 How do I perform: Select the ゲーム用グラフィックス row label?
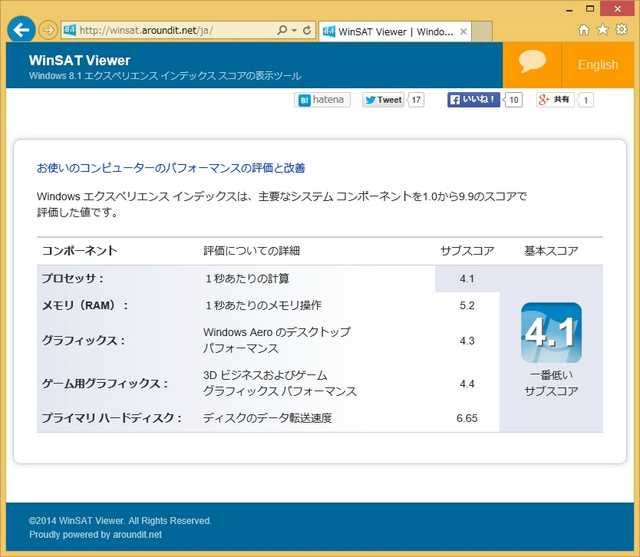click(x=105, y=384)
